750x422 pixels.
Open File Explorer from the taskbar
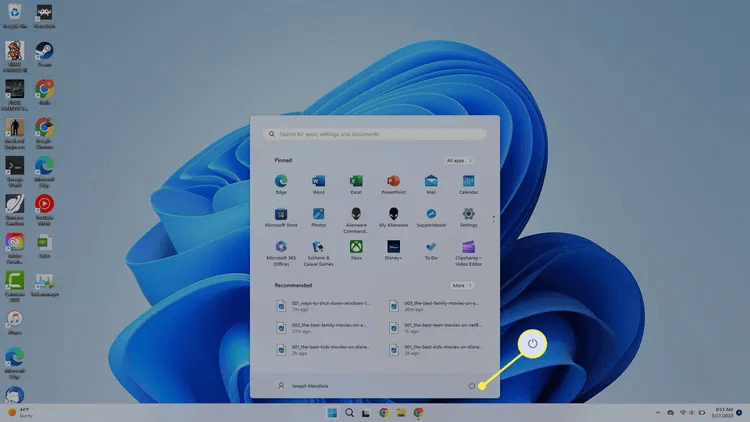coord(401,412)
